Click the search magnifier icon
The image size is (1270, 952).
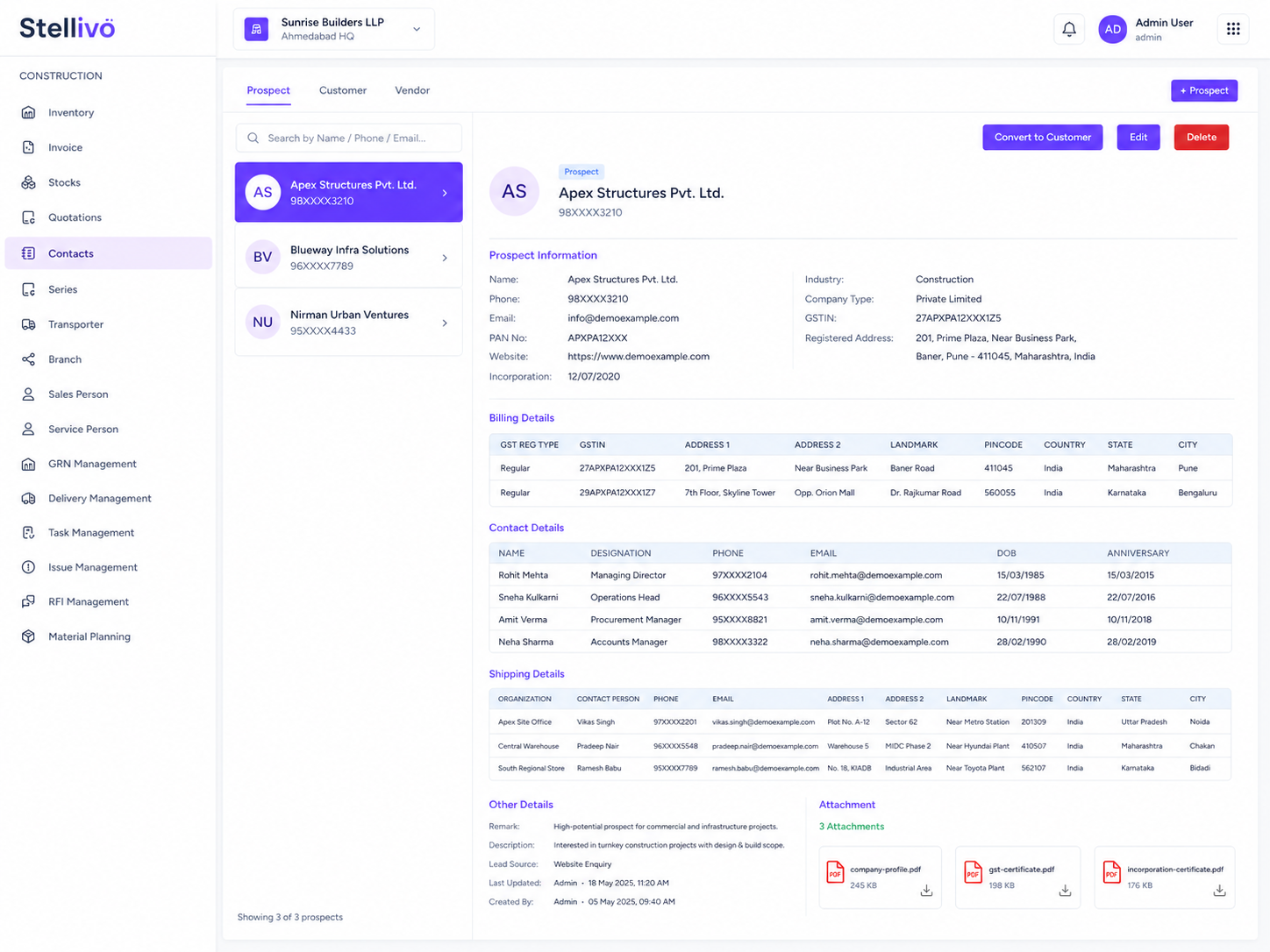(x=253, y=138)
